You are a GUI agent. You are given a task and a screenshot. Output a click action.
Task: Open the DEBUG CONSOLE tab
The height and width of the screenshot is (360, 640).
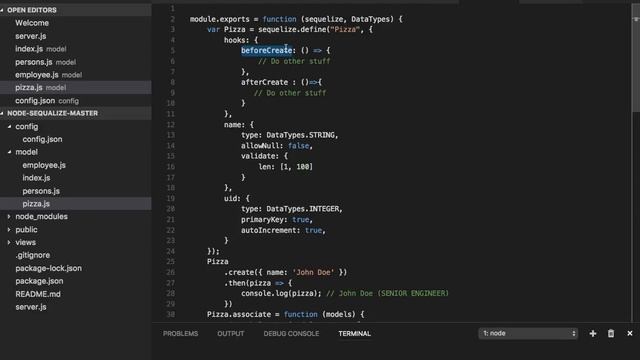click(x=291, y=333)
